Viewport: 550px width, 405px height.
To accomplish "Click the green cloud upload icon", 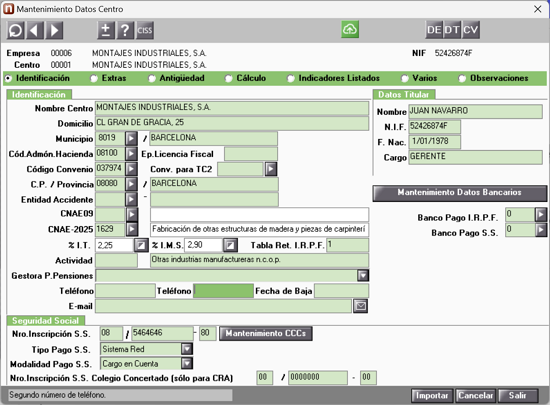I will [x=350, y=29].
